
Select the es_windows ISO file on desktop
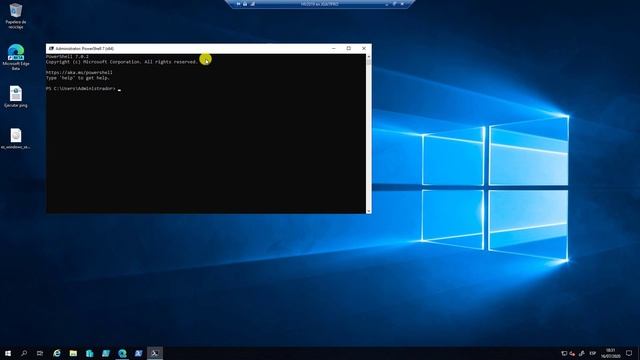coord(16,138)
